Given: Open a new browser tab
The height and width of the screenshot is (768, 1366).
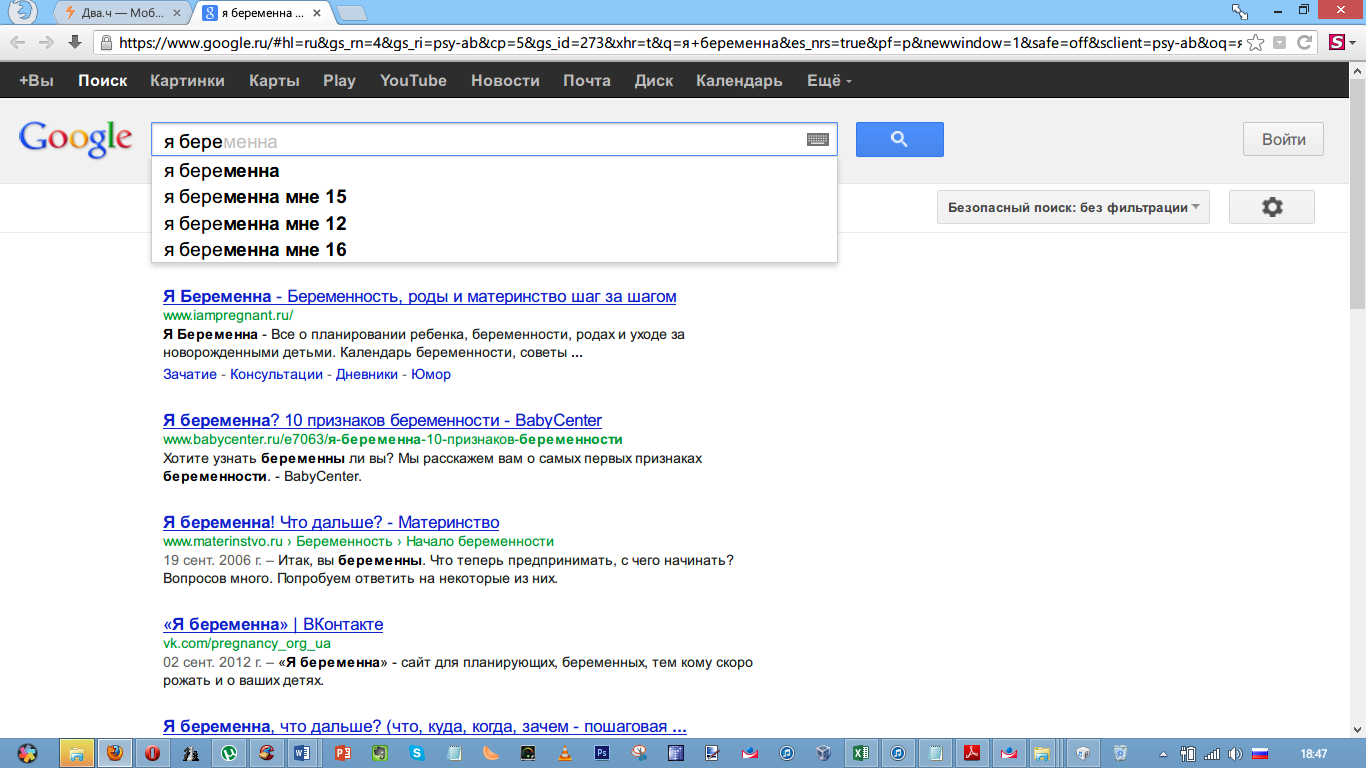Looking at the screenshot, I should pos(352,13).
